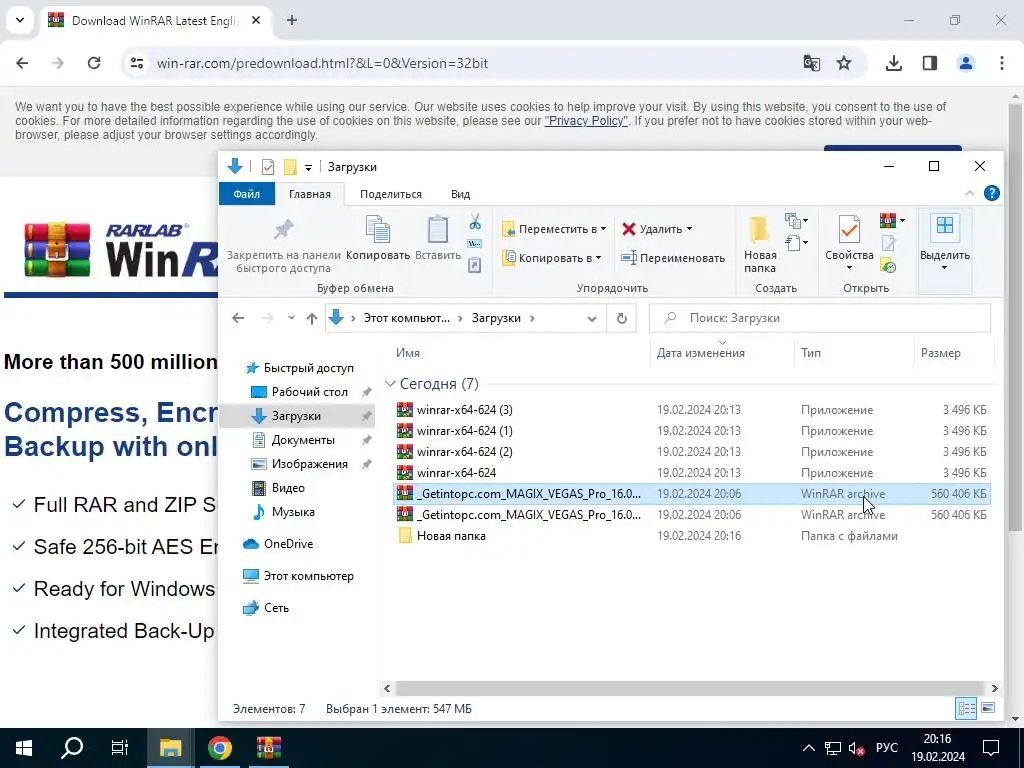Open Chrome three-dot menu
This screenshot has width=1024, height=768.
click(x=1001, y=63)
